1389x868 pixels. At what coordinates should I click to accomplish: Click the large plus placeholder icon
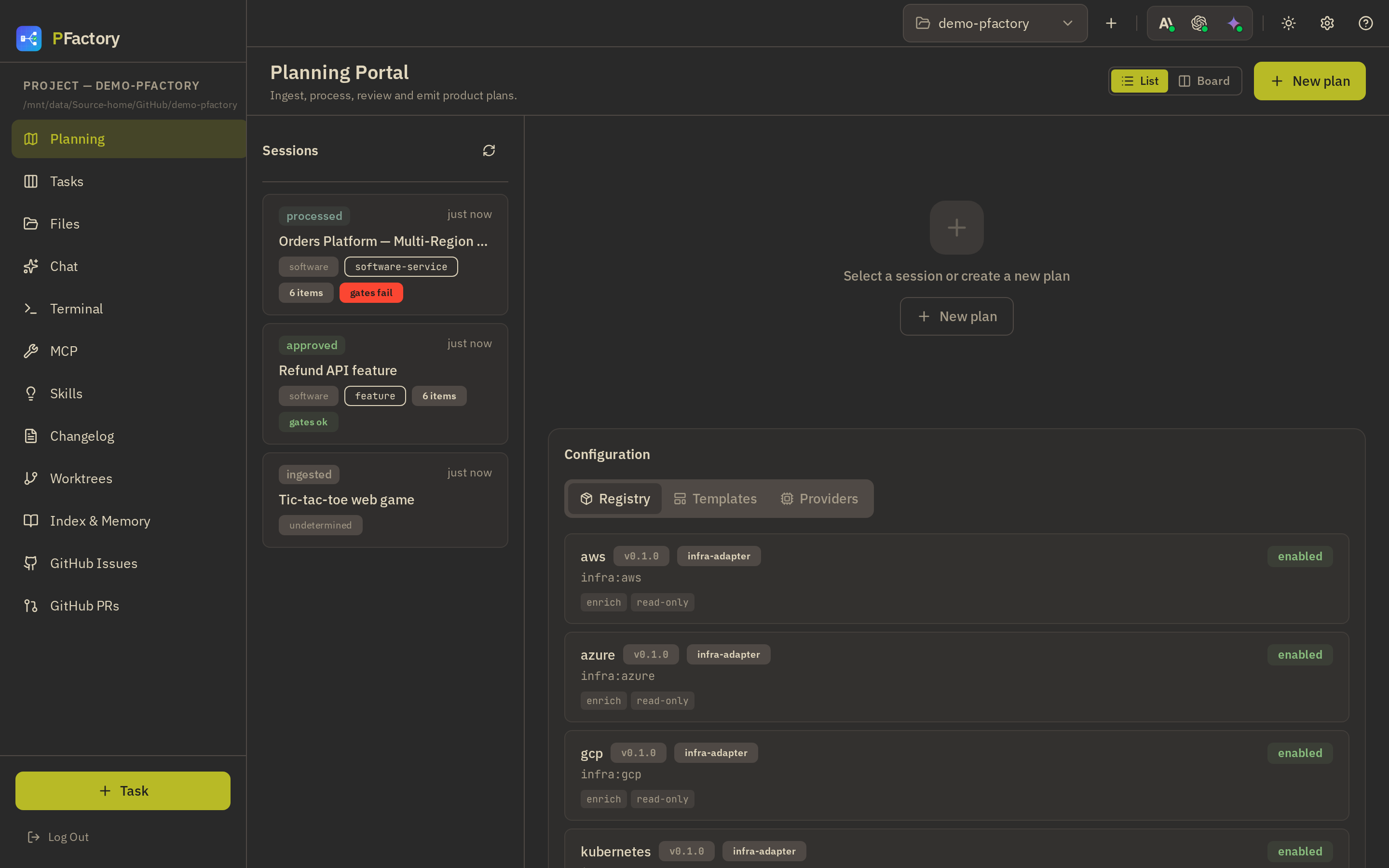pos(956,227)
